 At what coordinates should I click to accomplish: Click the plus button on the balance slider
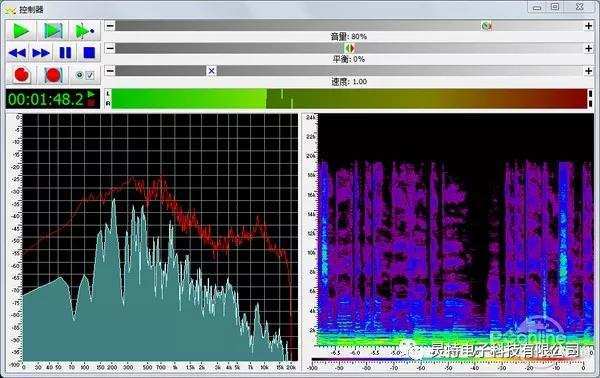pyautogui.click(x=589, y=48)
